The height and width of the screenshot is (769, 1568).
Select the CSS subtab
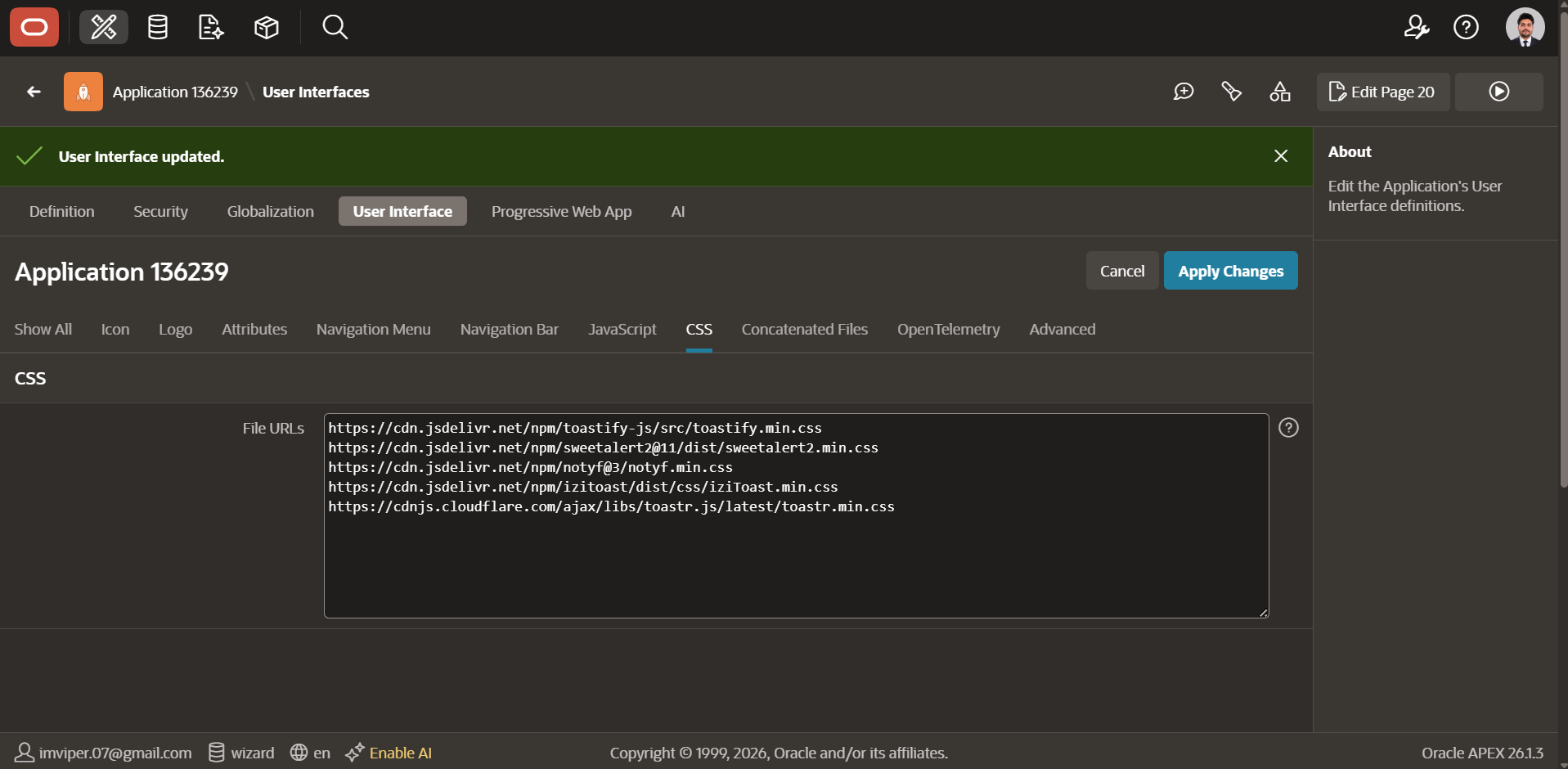[699, 329]
